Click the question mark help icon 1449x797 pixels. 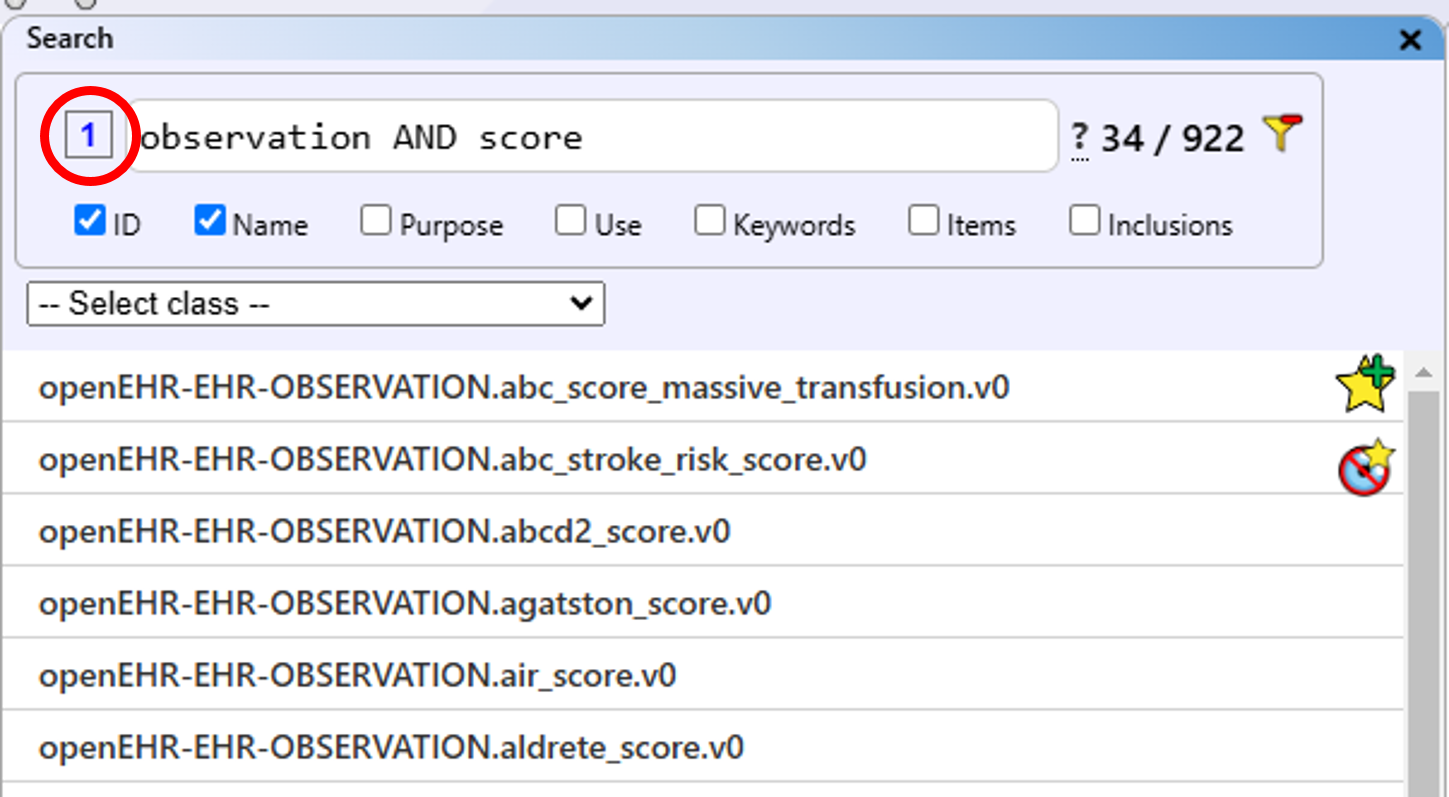click(x=1080, y=138)
